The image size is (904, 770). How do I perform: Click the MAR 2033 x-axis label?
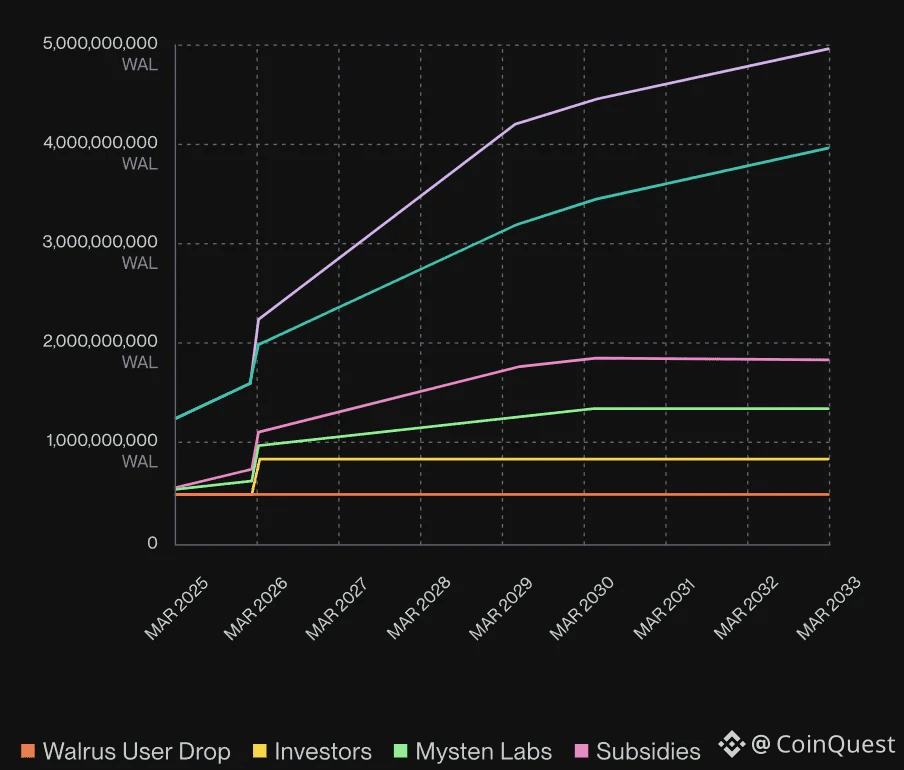825,609
